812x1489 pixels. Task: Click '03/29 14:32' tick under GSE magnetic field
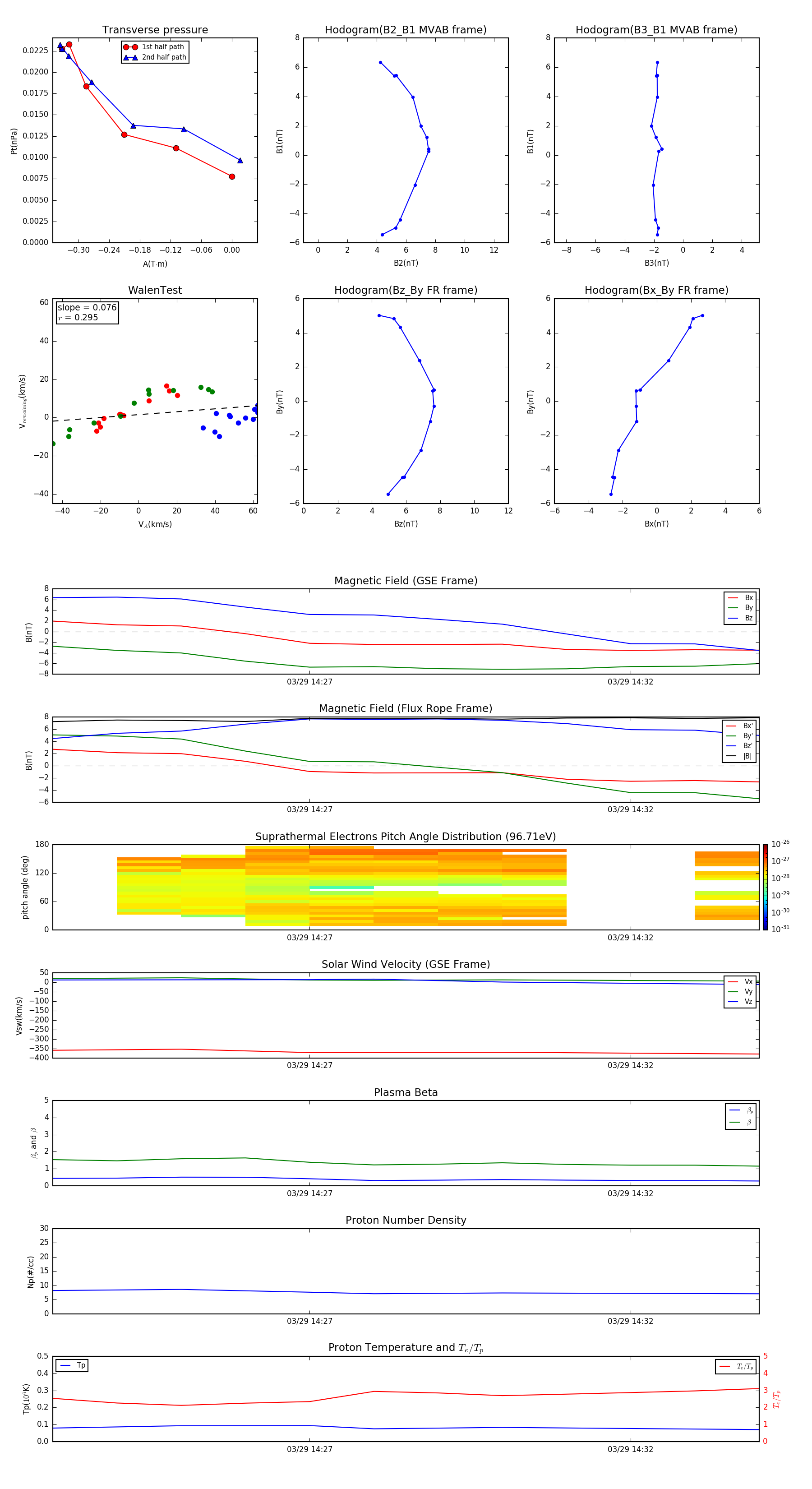631,682
